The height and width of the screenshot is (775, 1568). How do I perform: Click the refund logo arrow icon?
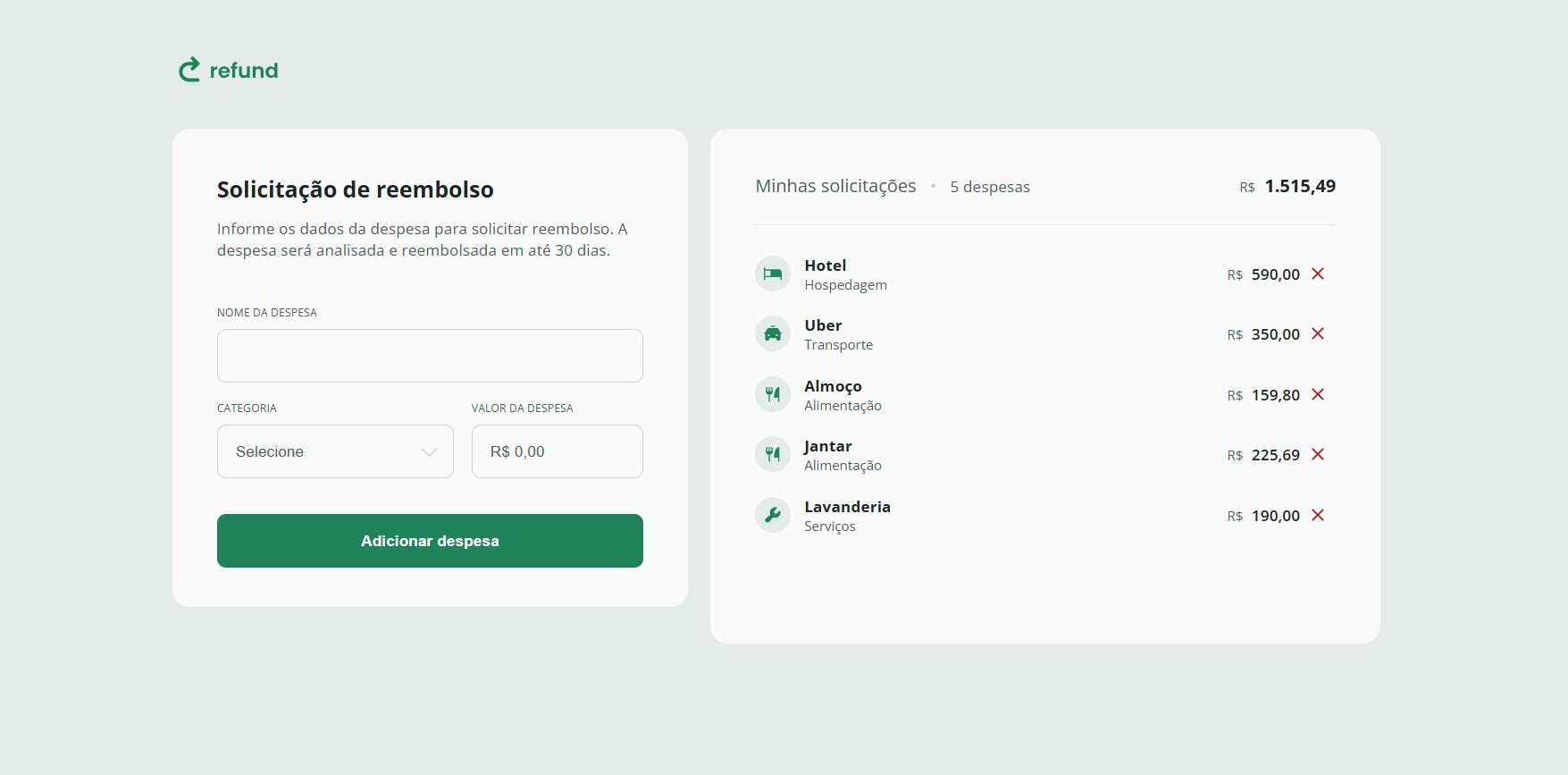pyautogui.click(x=189, y=70)
